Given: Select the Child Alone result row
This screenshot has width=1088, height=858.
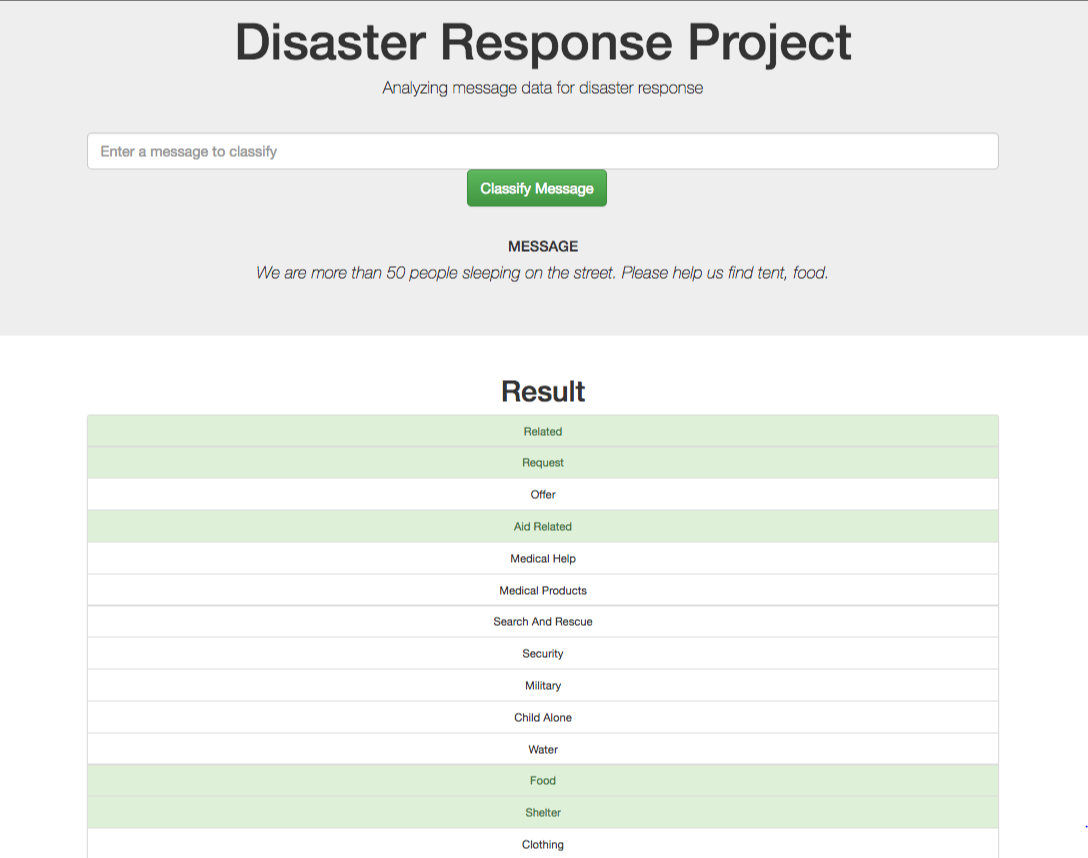Looking at the screenshot, I should 543,717.
